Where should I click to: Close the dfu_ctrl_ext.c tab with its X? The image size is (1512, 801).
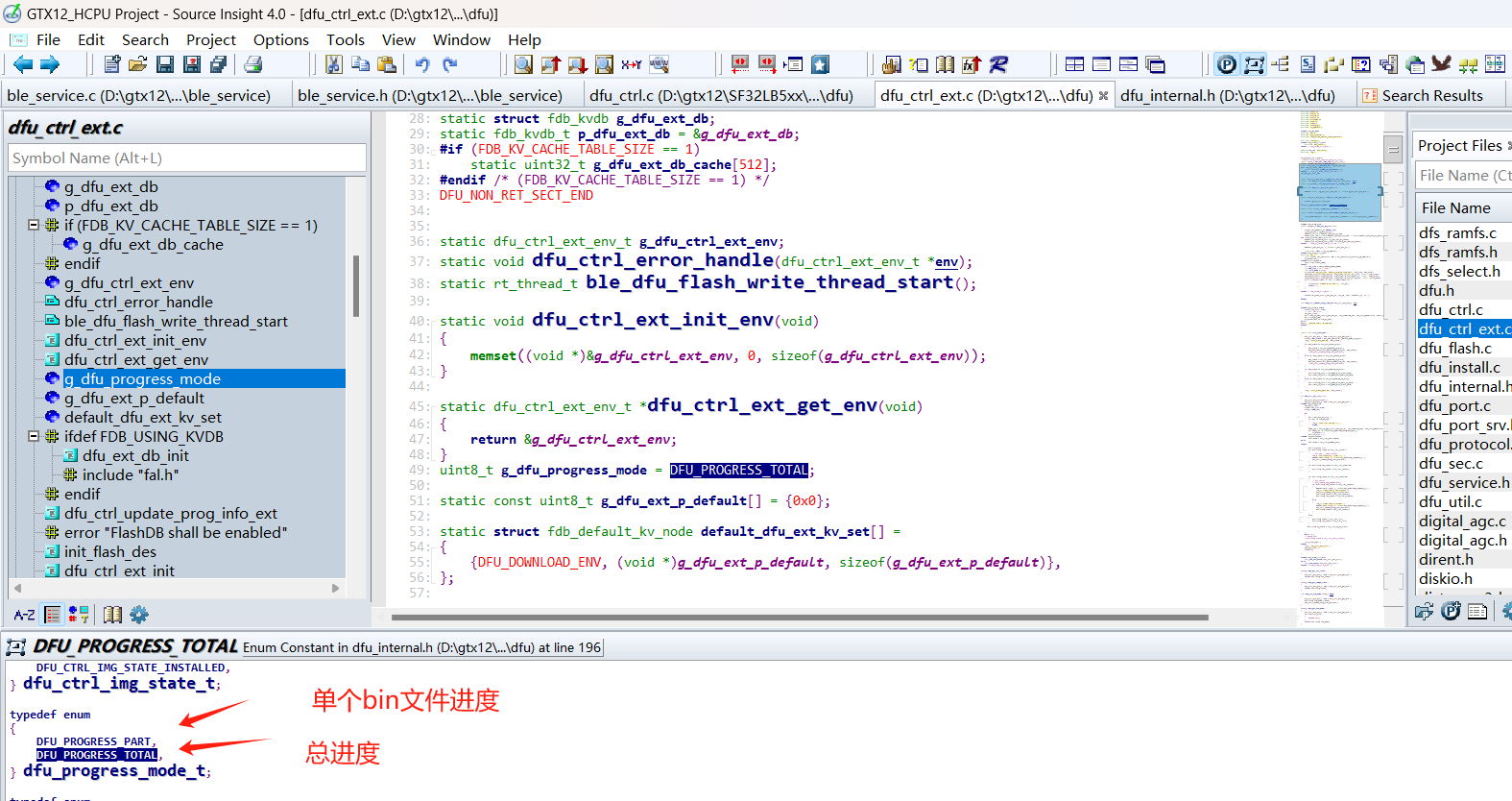tap(1103, 95)
